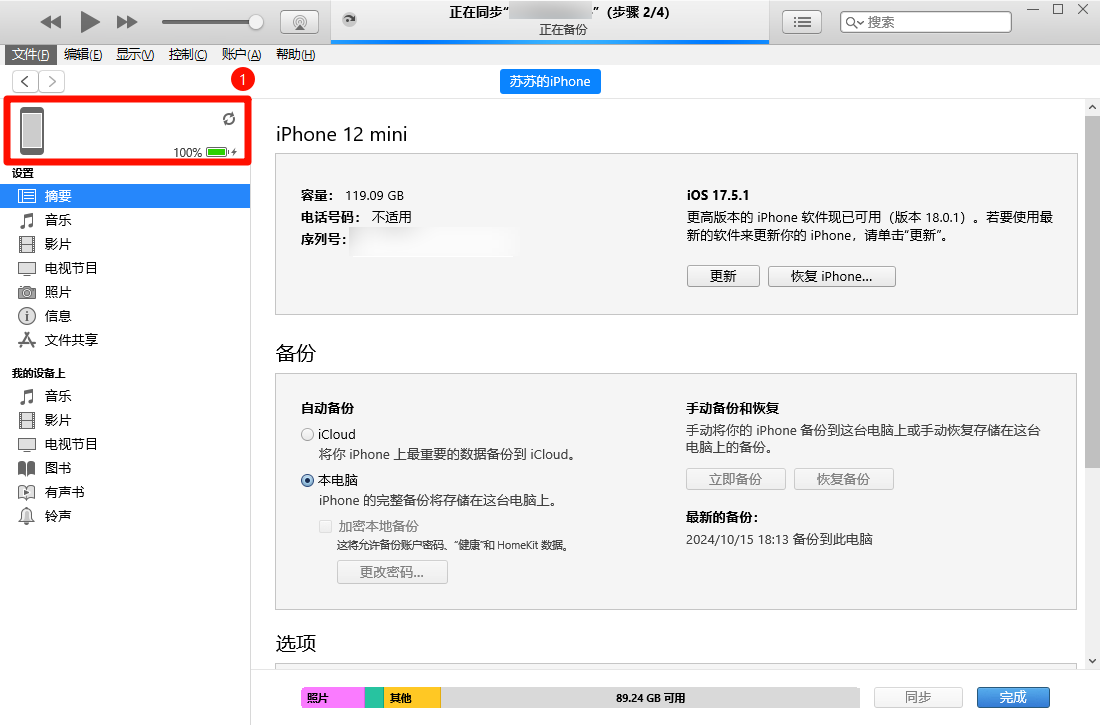
Task: Click the device sync arrows icon
Action: pos(229,119)
